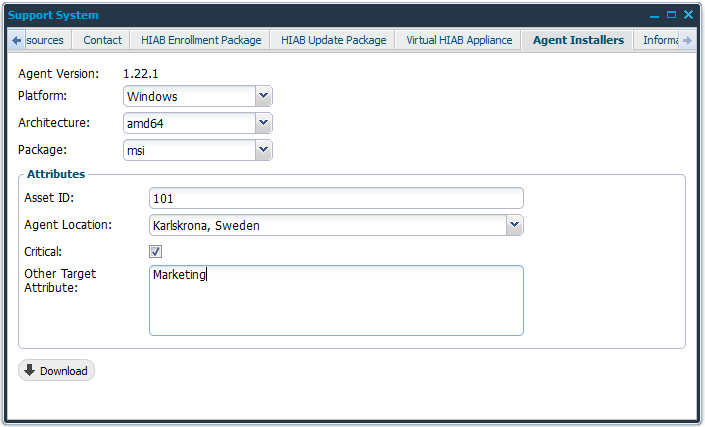Open the Architecture dropdown arrow
The image size is (705, 427).
(263, 123)
